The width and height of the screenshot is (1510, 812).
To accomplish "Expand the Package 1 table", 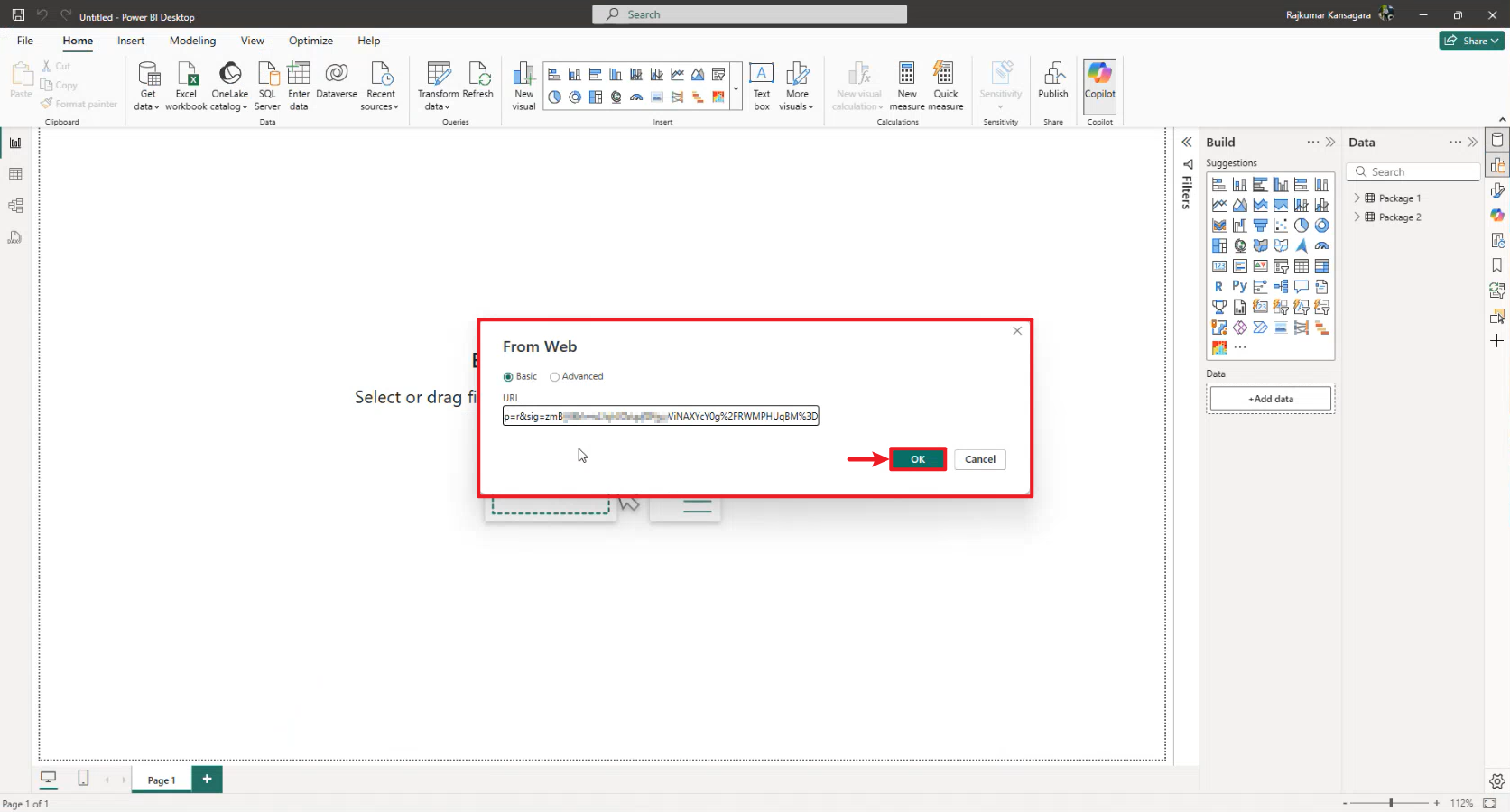I will coord(1357,198).
